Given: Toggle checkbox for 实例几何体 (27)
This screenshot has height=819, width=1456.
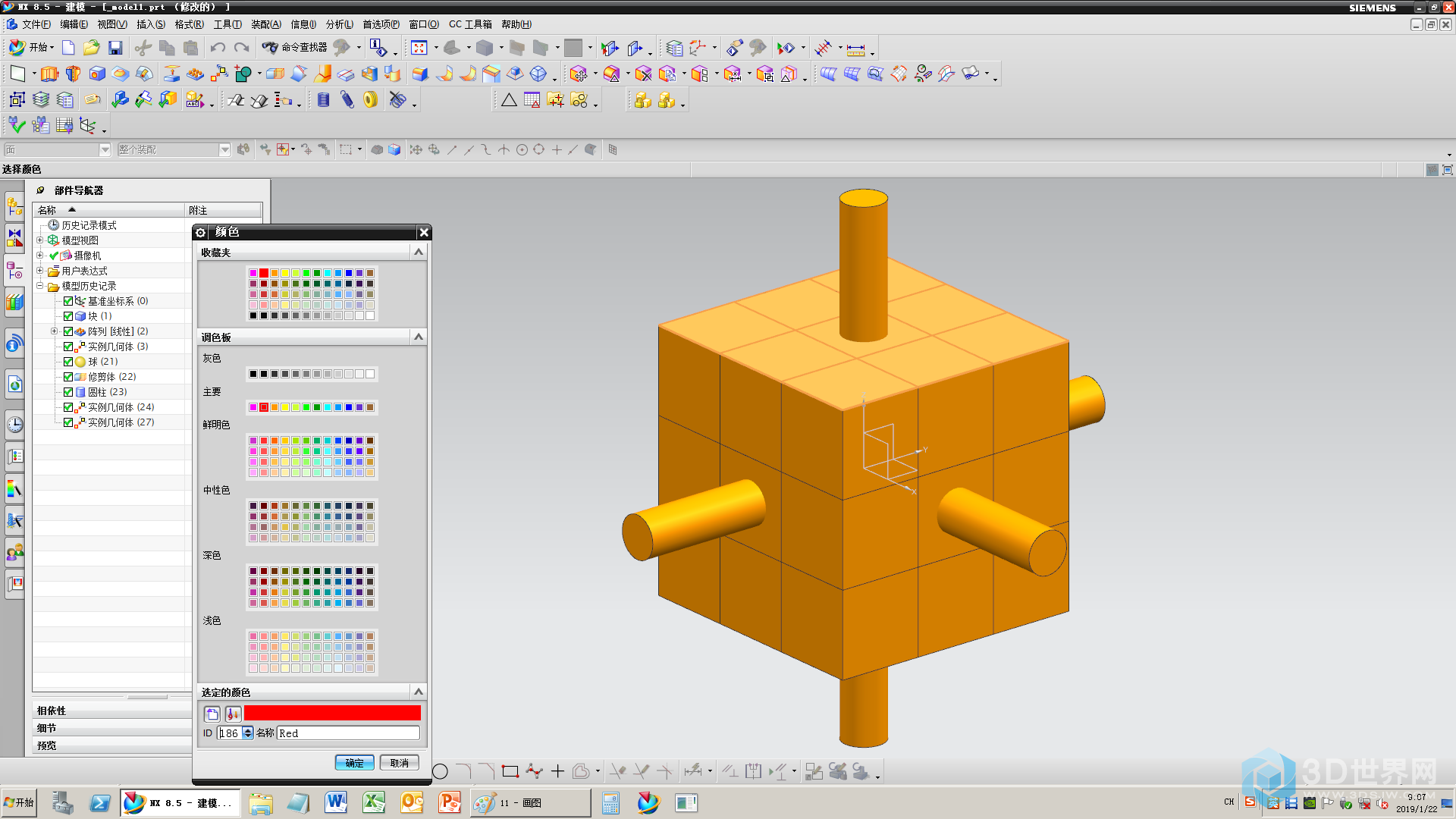Looking at the screenshot, I should point(68,422).
